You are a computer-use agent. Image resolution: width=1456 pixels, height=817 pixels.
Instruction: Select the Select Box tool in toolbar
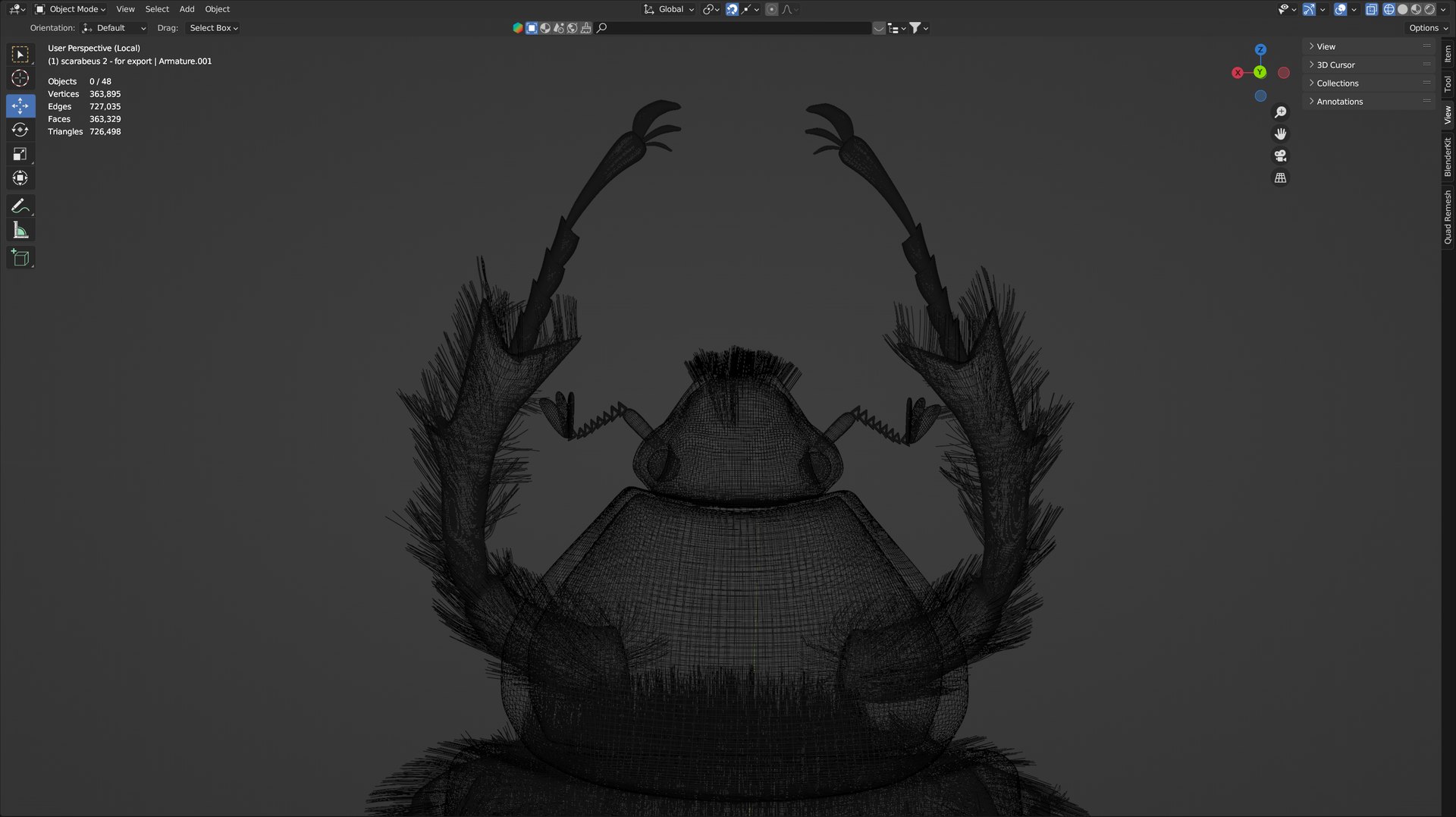(20, 55)
